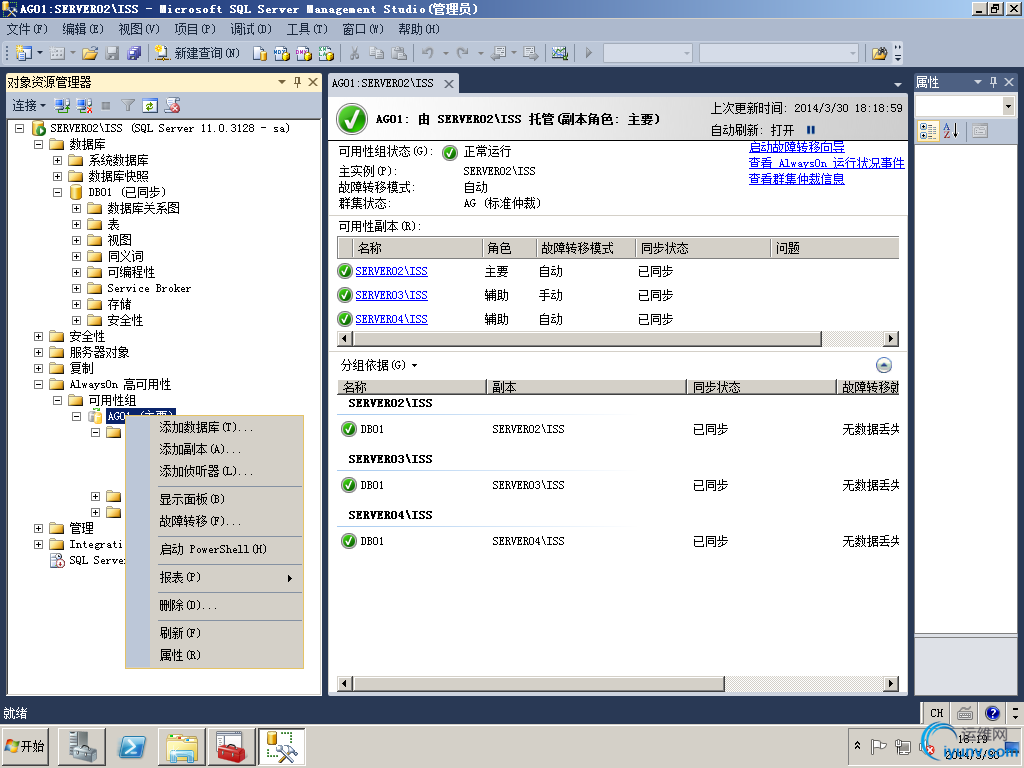Click the Filter funnel icon in Object Explorer
Screen dimensions: 1024x768
128,105
